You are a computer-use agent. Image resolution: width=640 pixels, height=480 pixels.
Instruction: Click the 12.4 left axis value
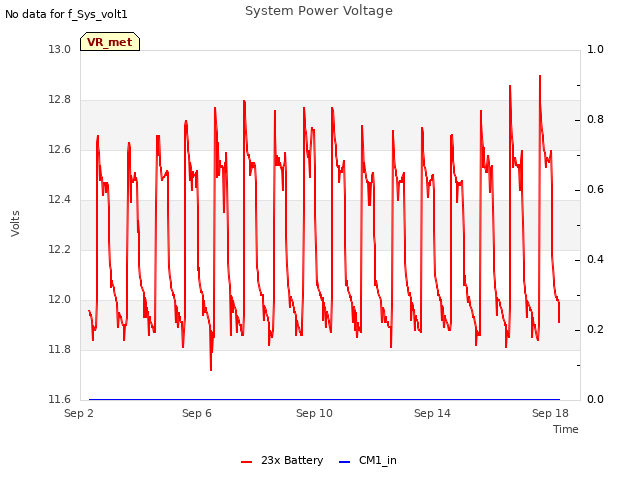60,200
